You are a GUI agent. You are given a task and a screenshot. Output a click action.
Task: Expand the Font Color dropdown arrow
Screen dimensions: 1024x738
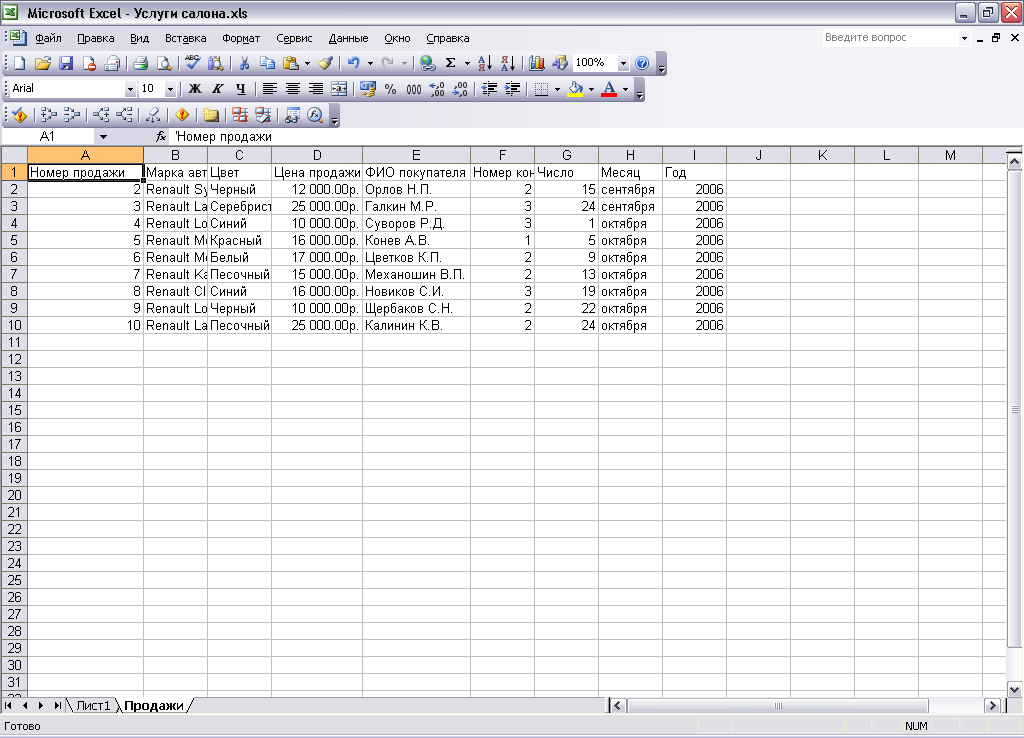point(625,89)
